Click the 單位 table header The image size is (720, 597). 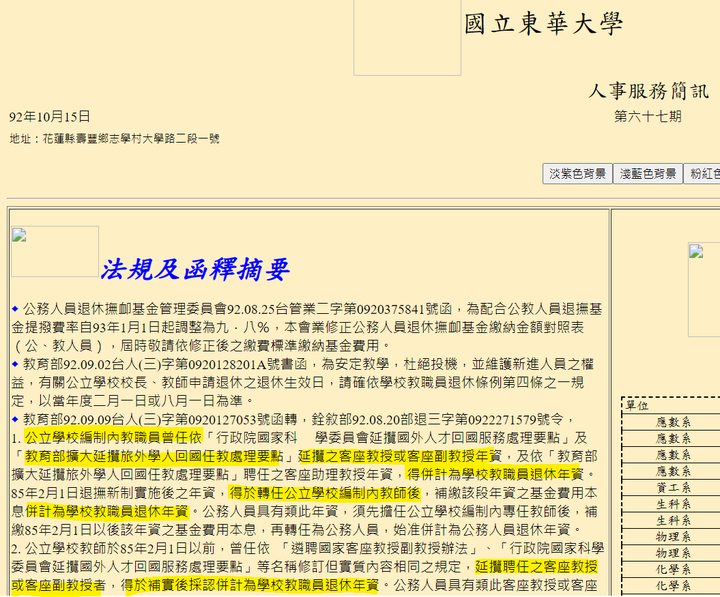tap(637, 406)
